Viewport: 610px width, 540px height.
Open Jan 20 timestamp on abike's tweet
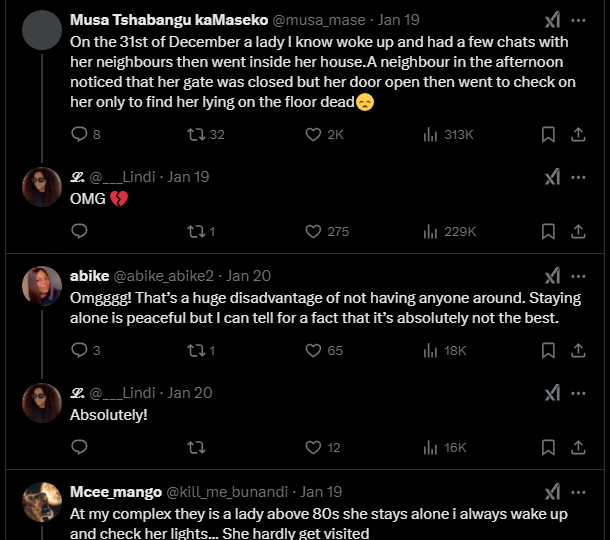point(249,276)
